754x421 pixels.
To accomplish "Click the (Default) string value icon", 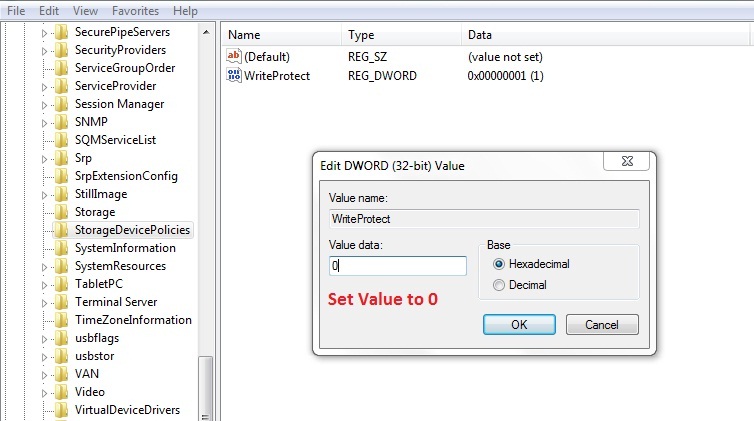I will tap(234, 56).
